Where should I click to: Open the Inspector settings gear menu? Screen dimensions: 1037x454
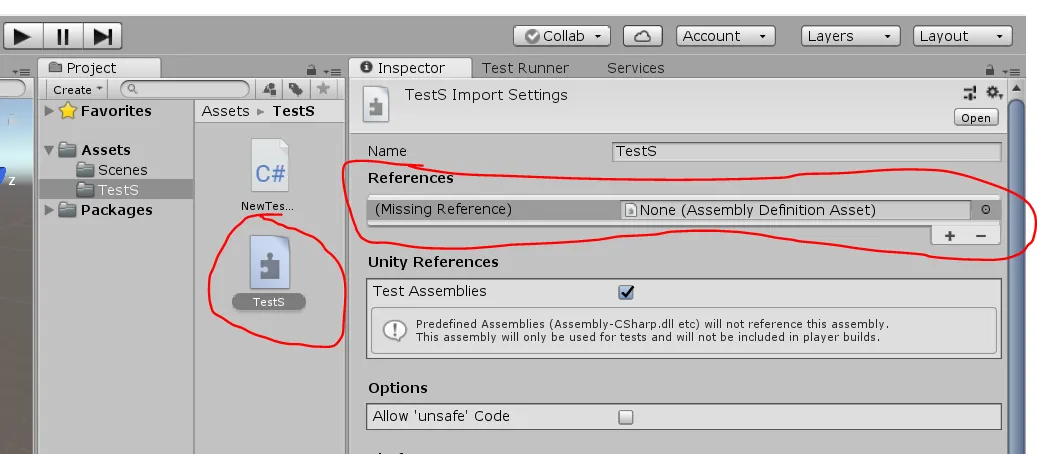[992, 92]
